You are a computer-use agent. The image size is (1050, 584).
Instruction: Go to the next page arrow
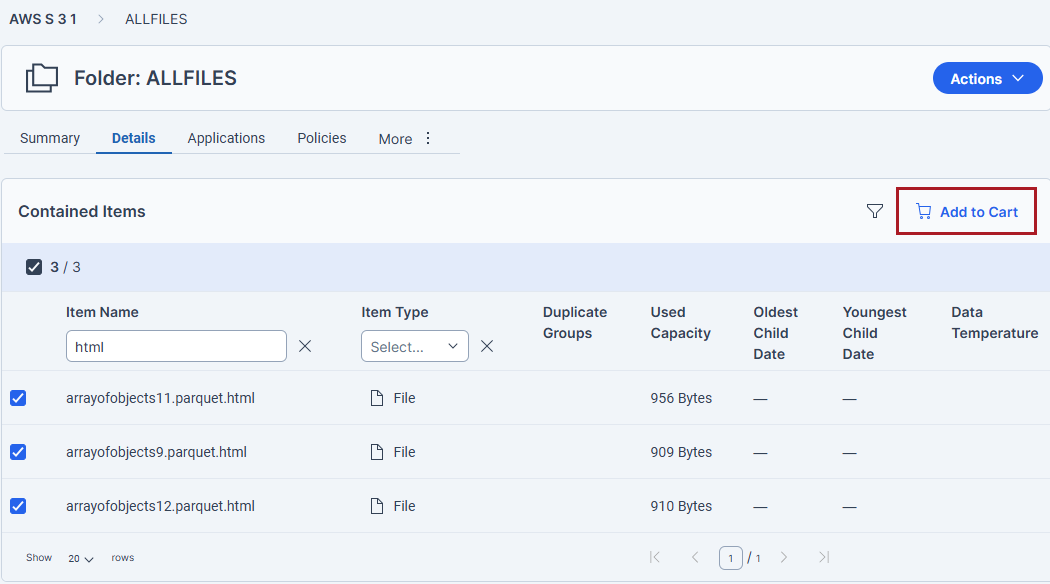coord(783,557)
